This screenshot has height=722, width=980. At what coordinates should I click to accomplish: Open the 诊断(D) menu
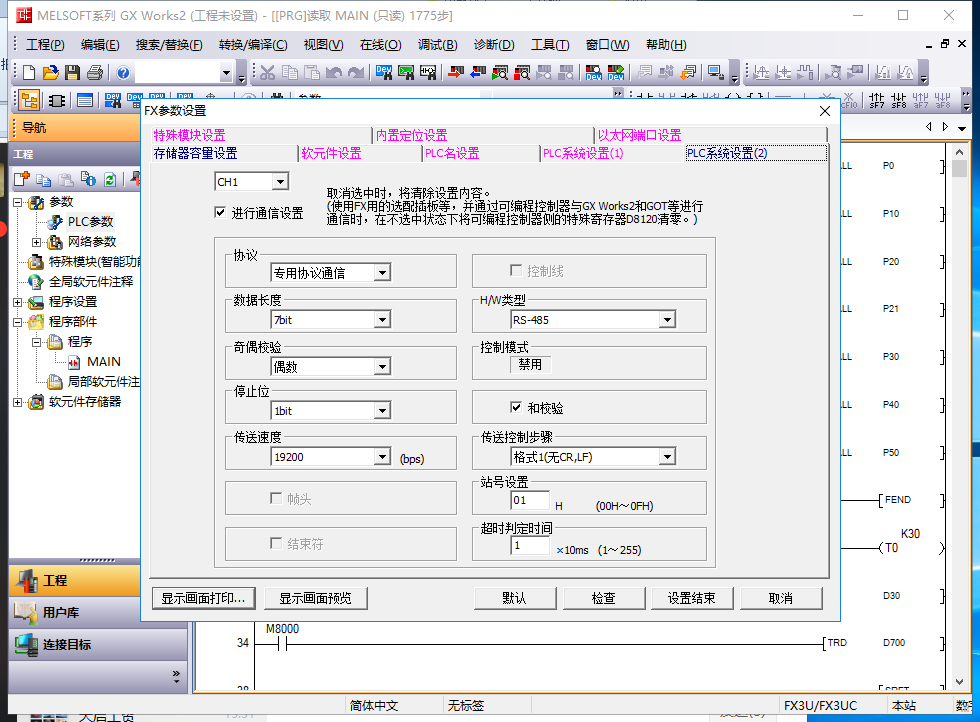point(494,45)
